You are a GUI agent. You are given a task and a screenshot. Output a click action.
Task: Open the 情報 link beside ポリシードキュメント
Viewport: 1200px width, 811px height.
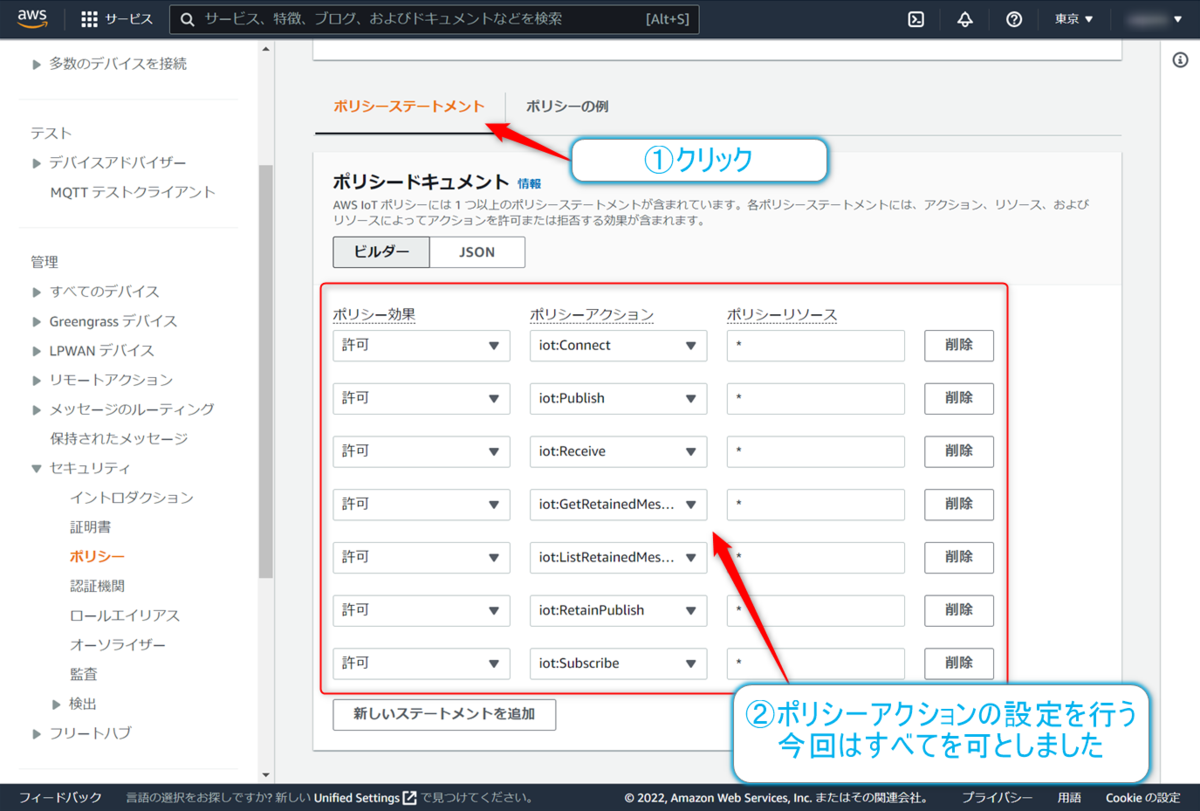point(529,184)
